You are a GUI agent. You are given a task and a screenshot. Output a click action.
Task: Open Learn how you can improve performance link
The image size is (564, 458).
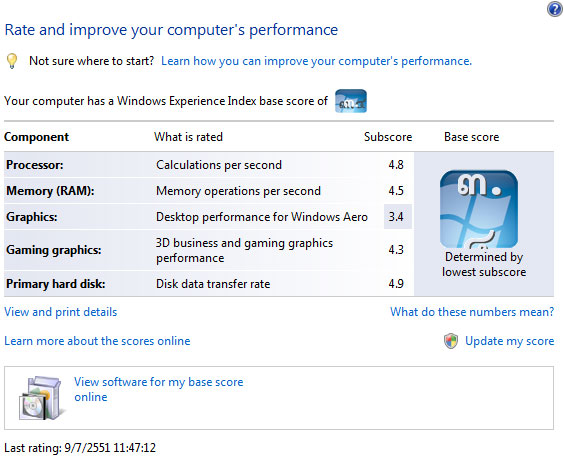[x=316, y=61]
